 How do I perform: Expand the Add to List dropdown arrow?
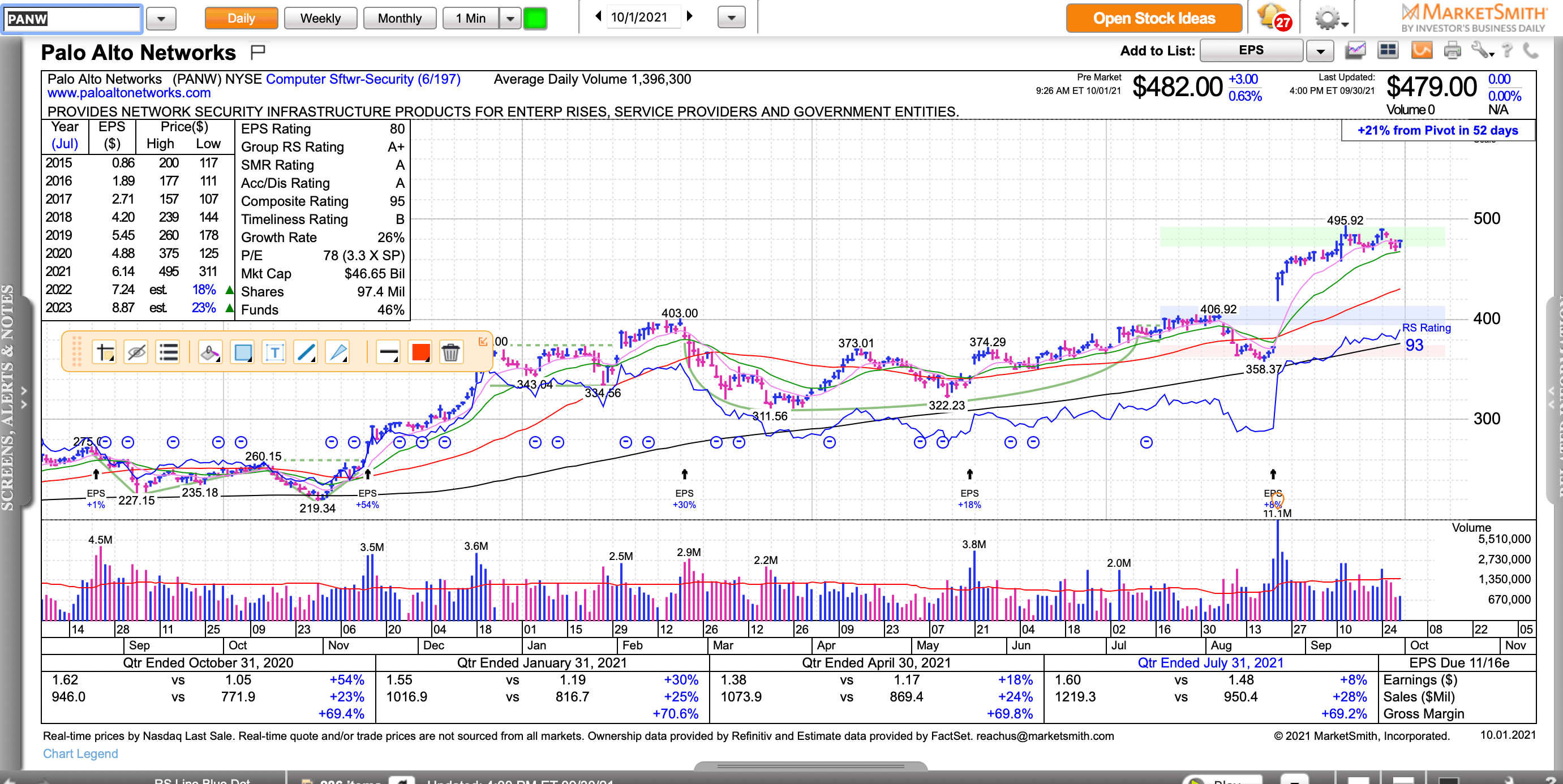[1320, 51]
